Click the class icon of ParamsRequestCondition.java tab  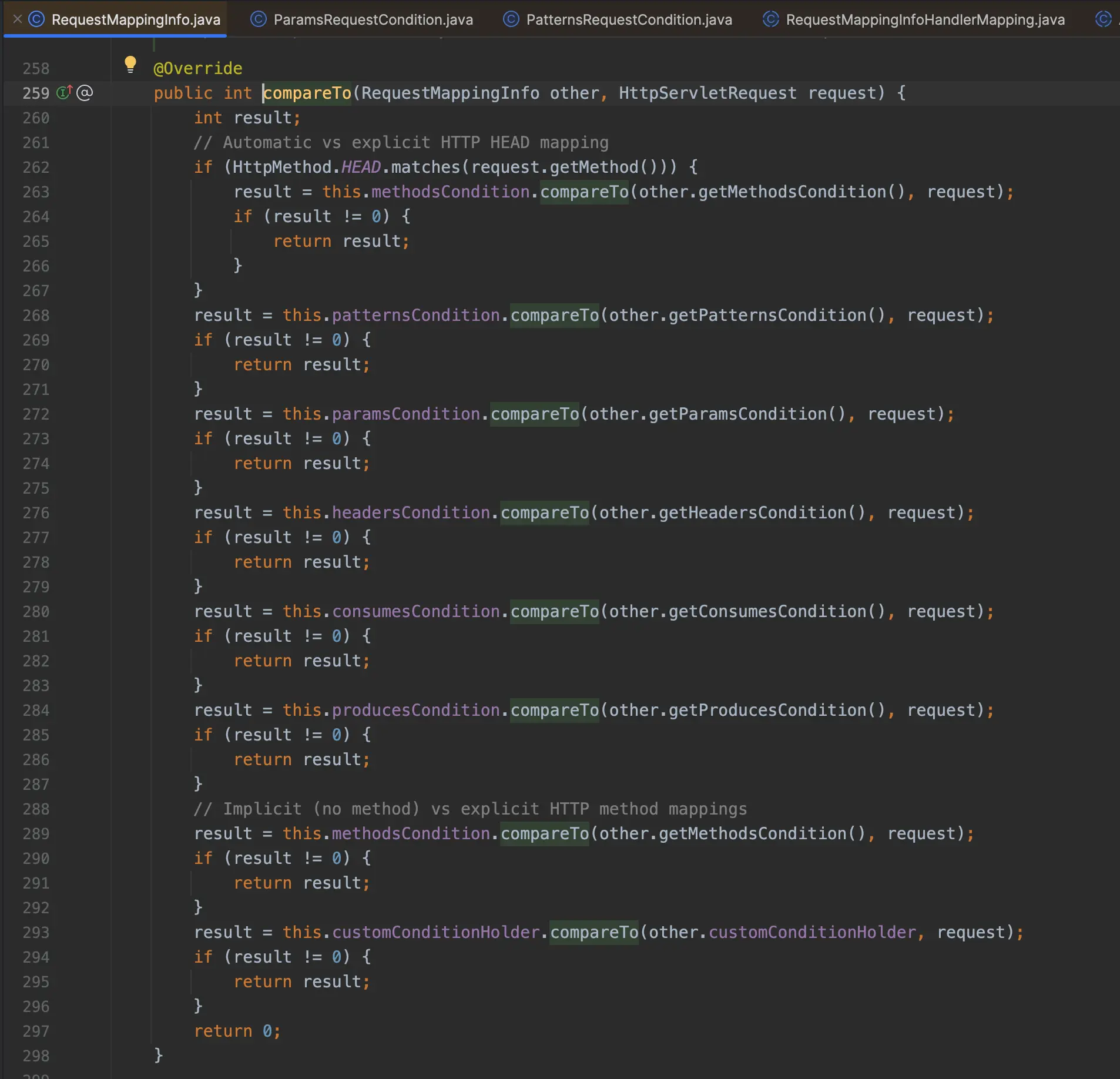tap(259, 19)
